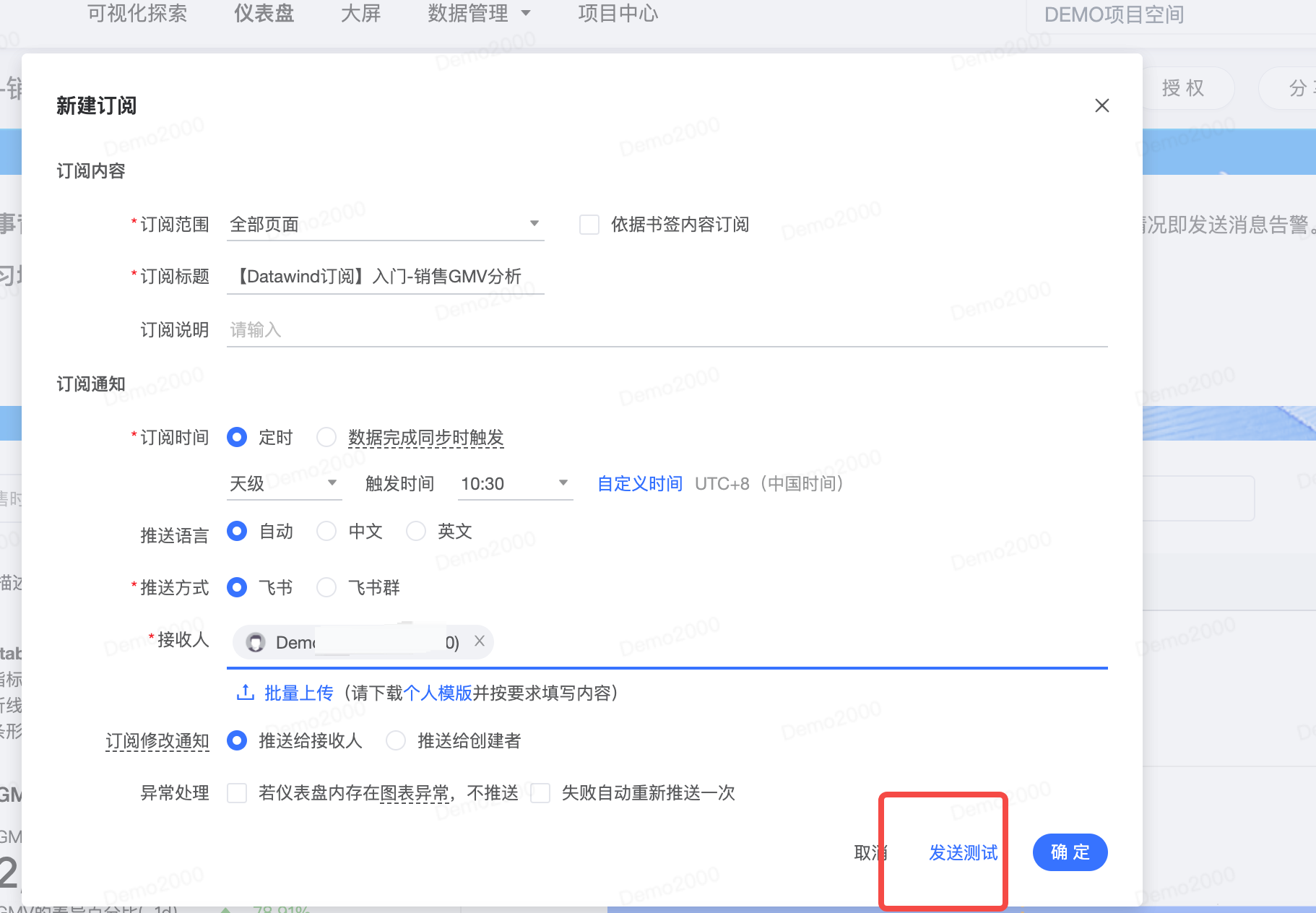The height and width of the screenshot is (913, 1316).
Task: Open 项目中心 in top navigation
Action: click(x=618, y=13)
